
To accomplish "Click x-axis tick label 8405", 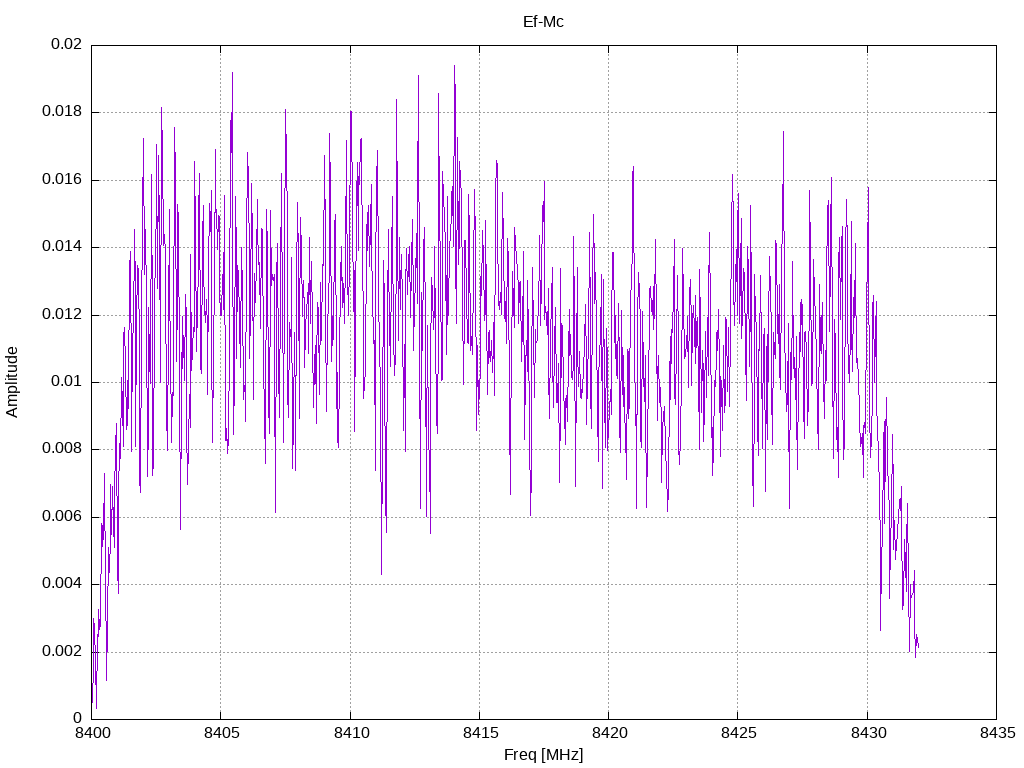I will [x=221, y=733].
